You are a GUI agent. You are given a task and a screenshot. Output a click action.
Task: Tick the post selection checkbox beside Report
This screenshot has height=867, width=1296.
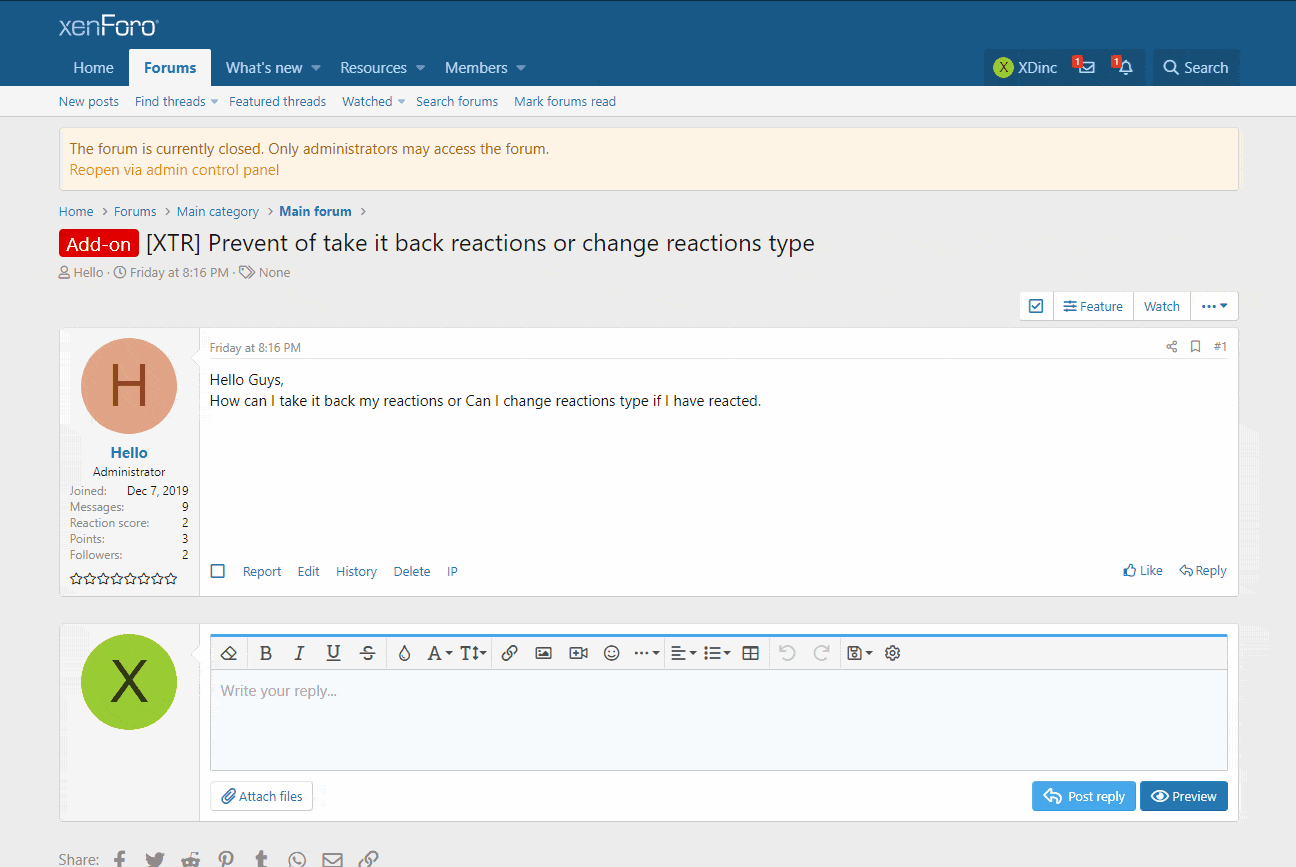[218, 571]
